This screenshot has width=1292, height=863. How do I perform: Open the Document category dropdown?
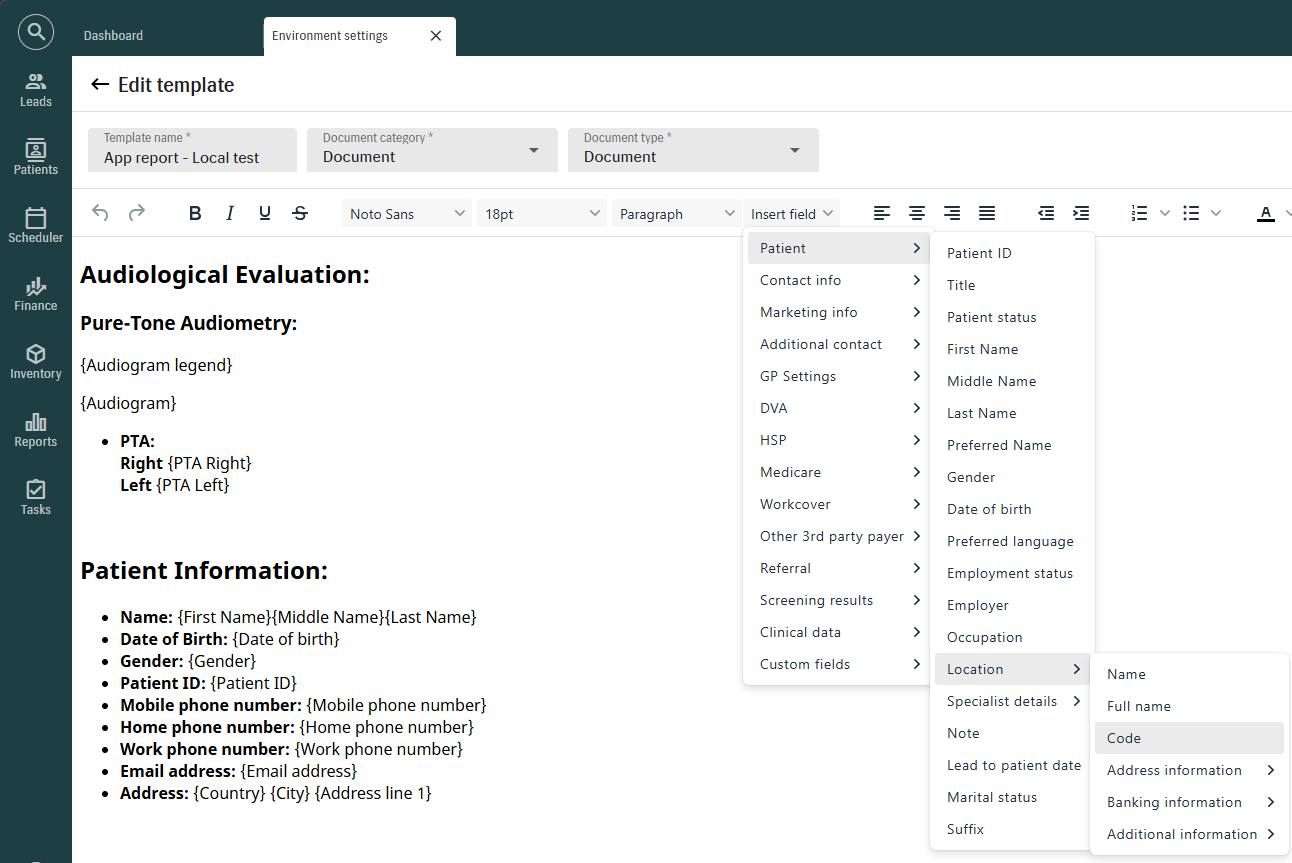(432, 150)
